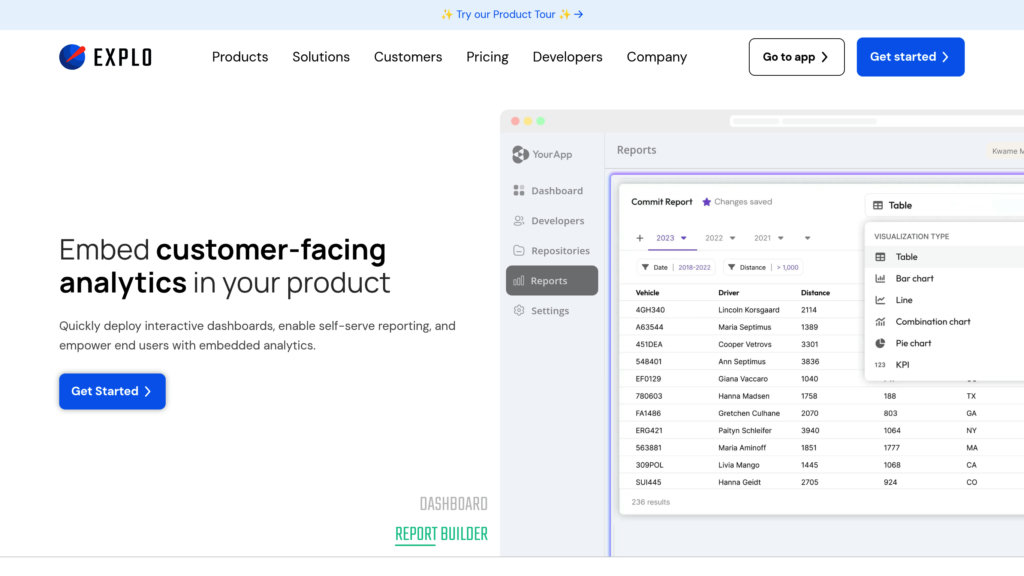Click driver cell Cooper Vetrovs
Viewport: 1024px width, 576px height.
[744, 344]
